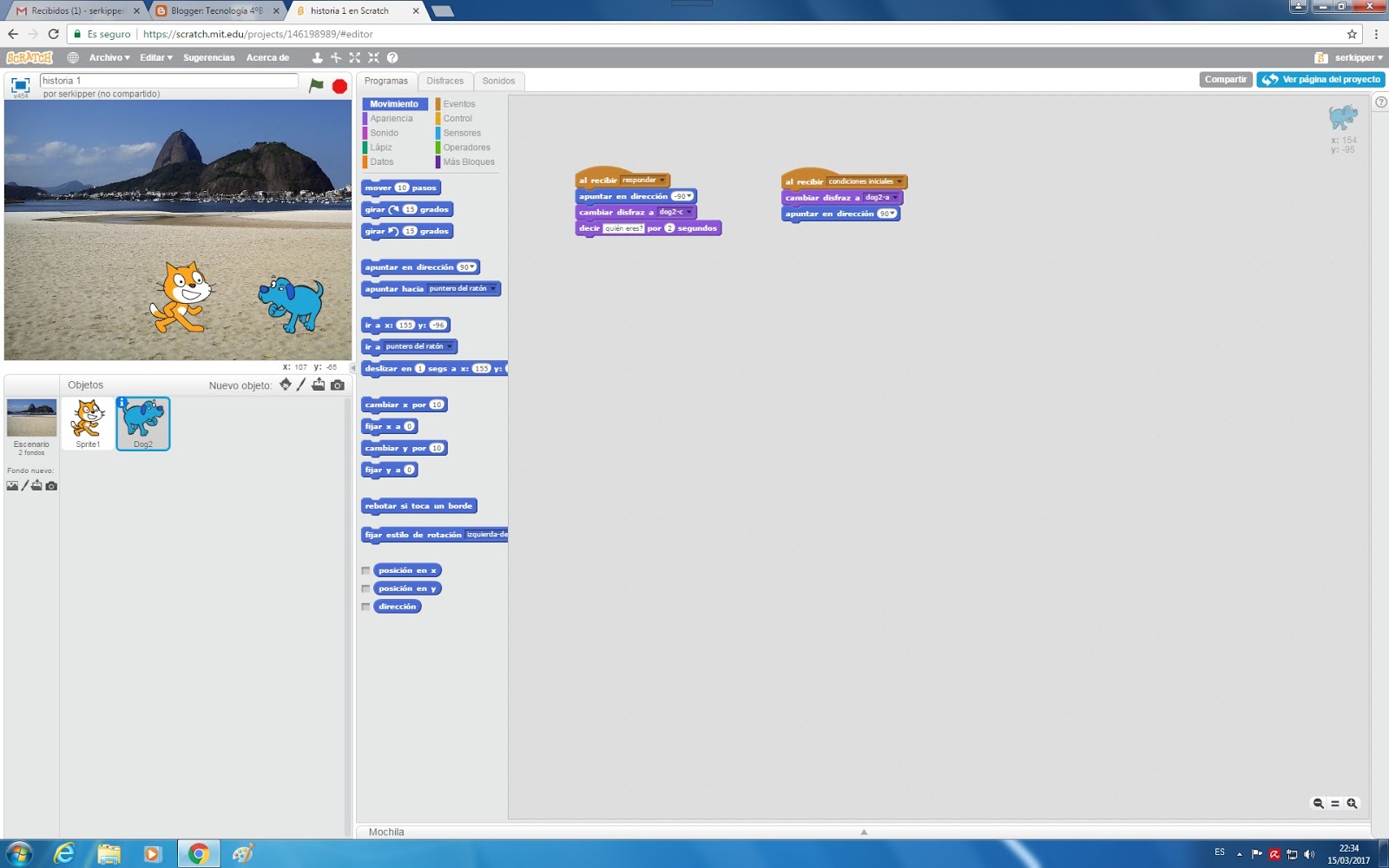Screen dimensions: 1389x868
Task: Open the Editar menu
Action: (x=155, y=57)
